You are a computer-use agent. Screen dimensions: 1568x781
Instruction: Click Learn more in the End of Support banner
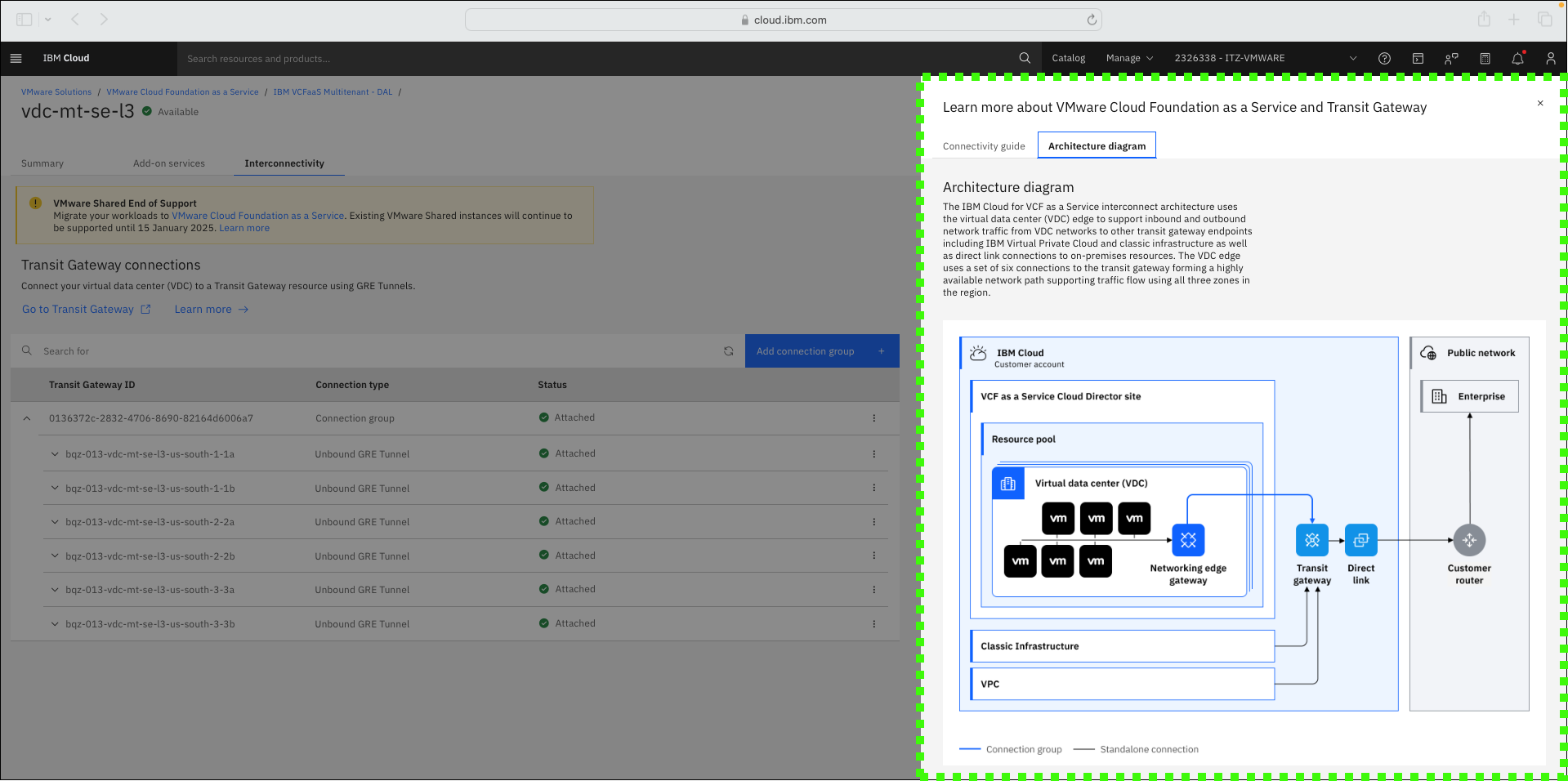coord(244,228)
